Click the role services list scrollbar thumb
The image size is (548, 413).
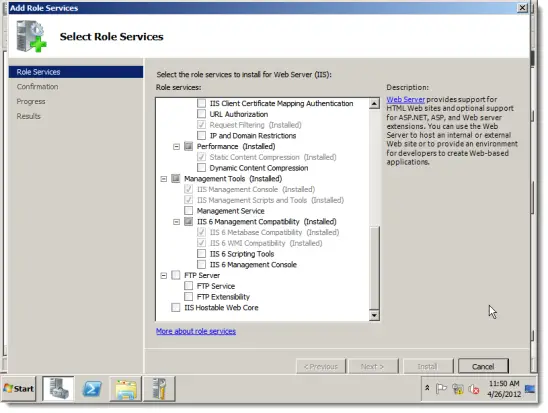point(374,267)
